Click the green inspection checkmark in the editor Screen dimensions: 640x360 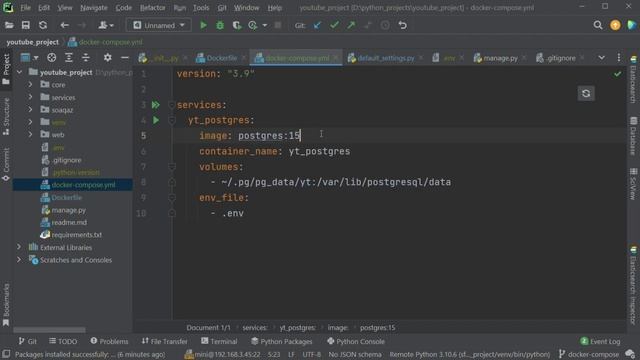[x=618, y=74]
